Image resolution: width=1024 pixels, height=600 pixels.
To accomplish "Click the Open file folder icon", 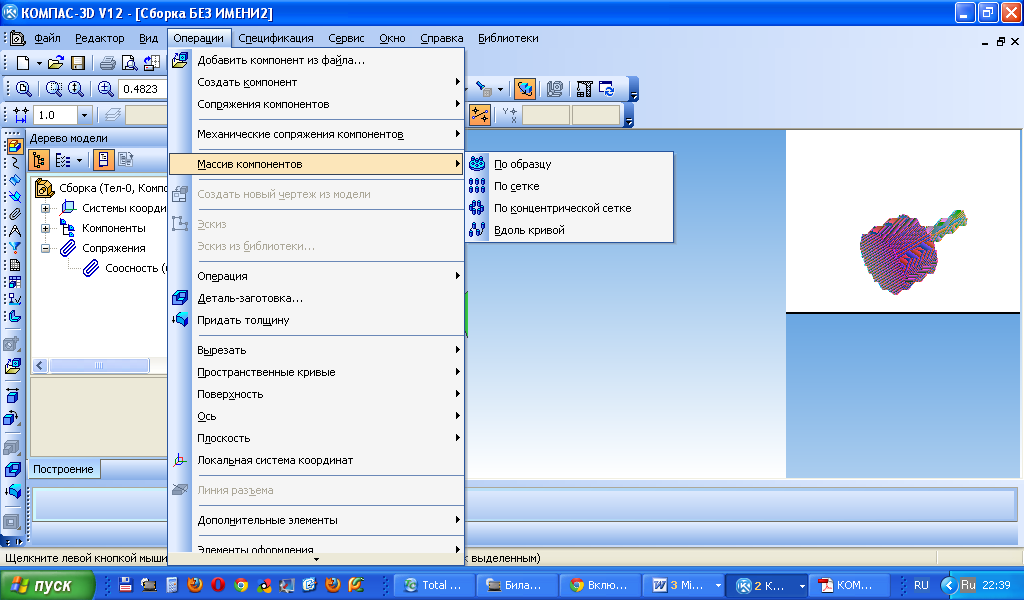I will coord(56,63).
